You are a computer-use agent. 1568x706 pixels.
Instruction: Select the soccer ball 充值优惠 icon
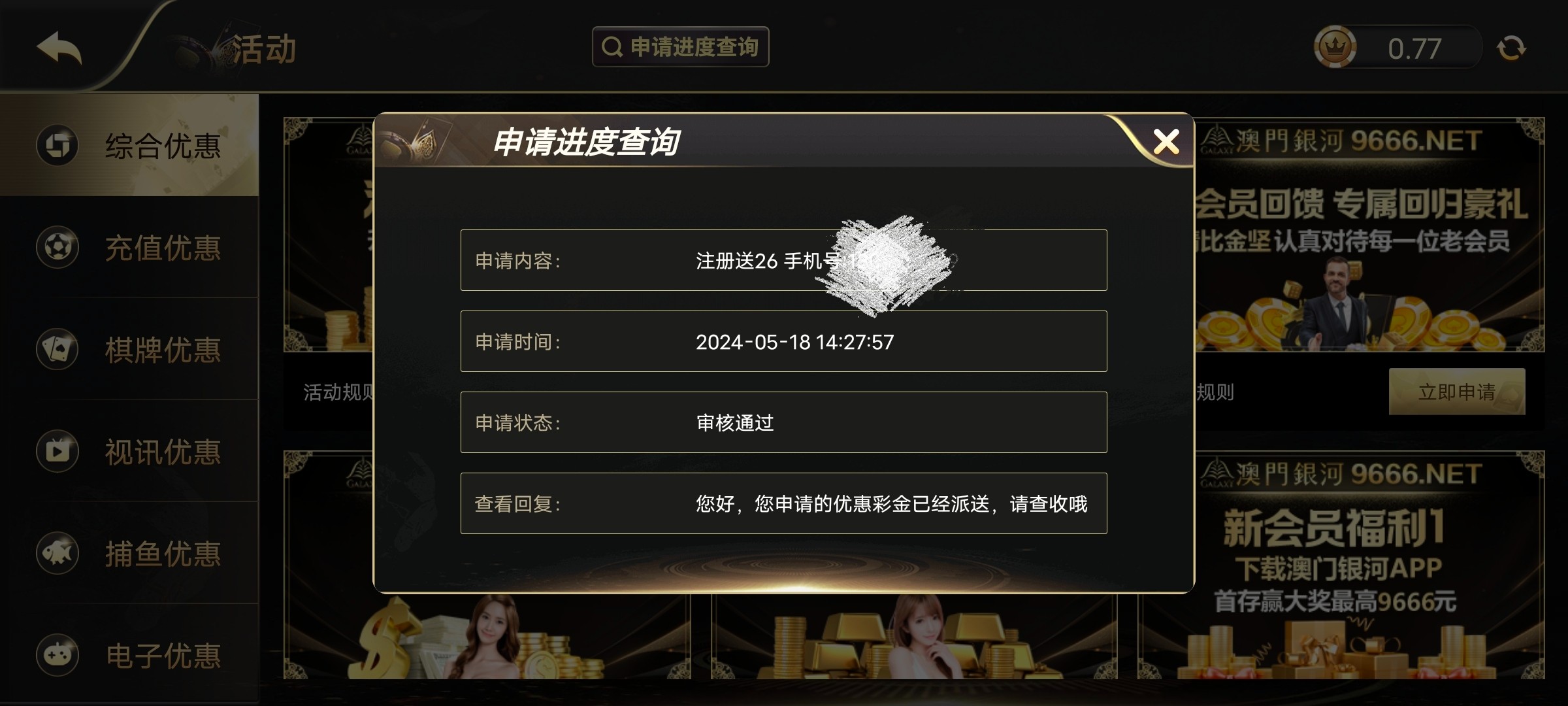pos(57,247)
